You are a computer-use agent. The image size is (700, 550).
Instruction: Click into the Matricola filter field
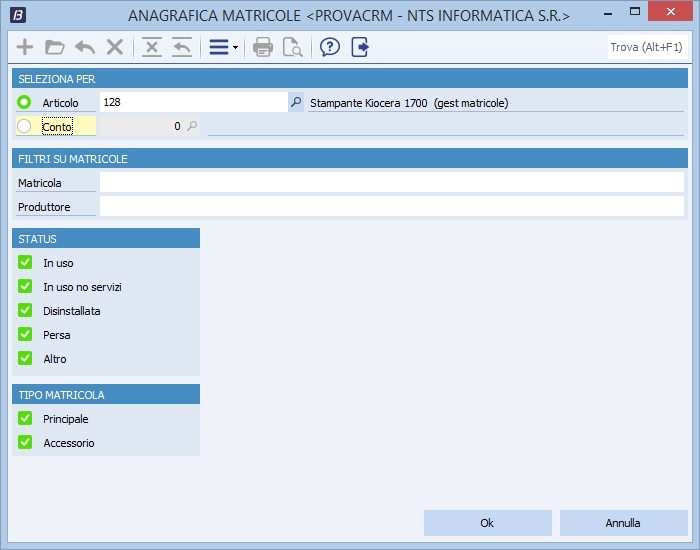pyautogui.click(x=391, y=182)
